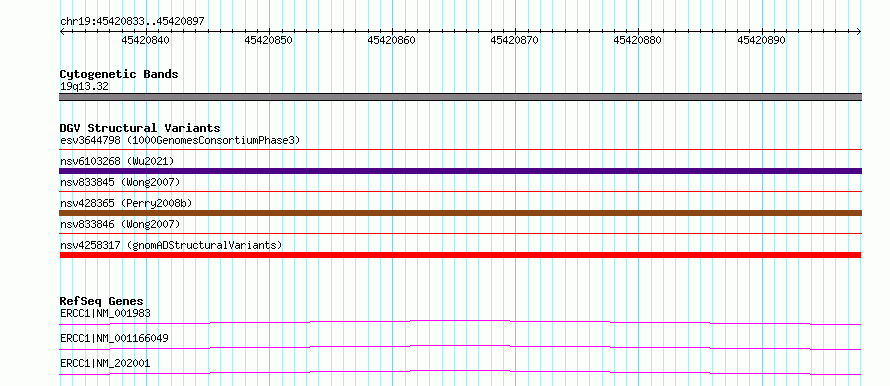This screenshot has width=890, height=386.
Task: Click ruler position 45420860
Action: (392, 40)
